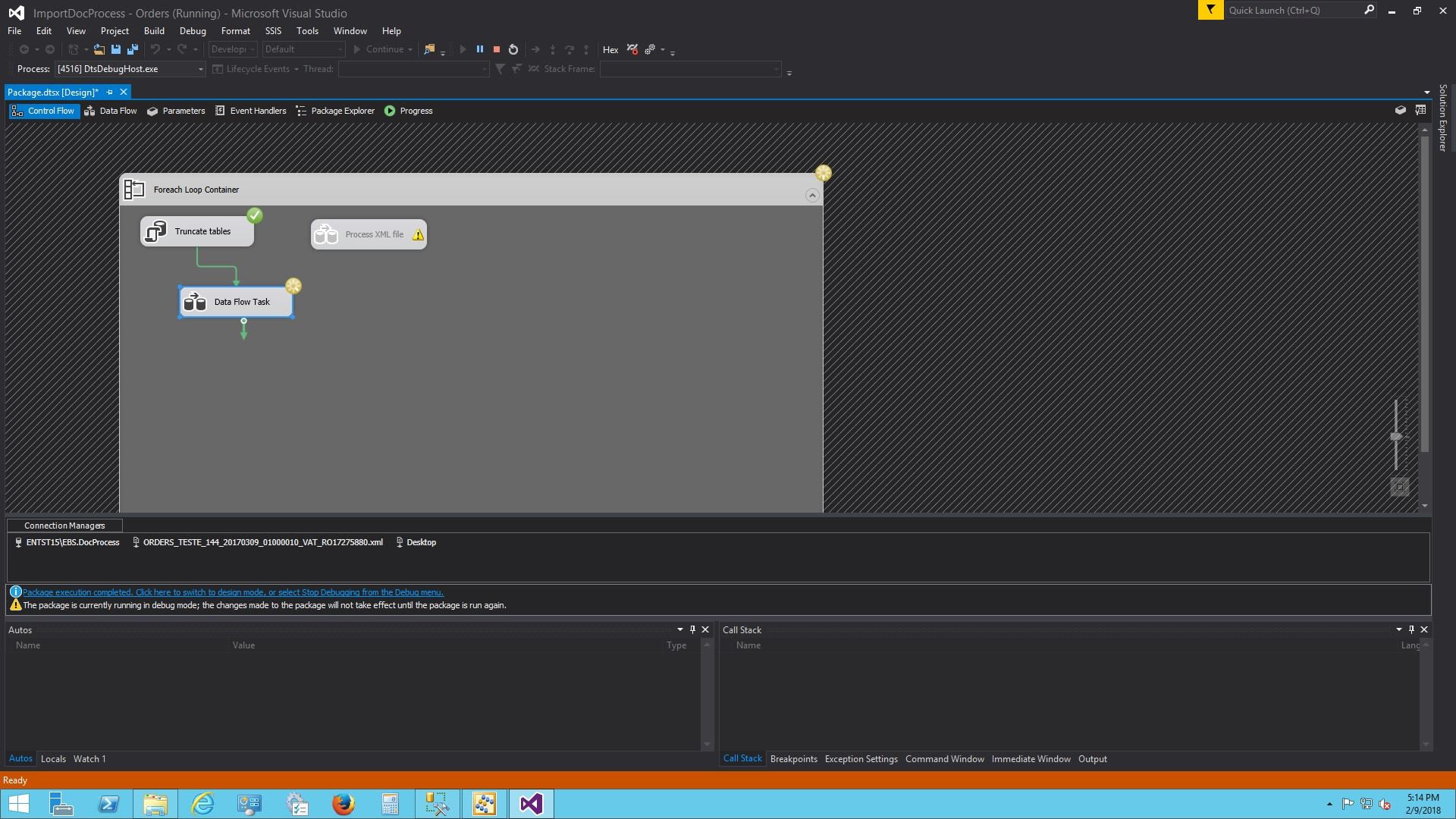The image size is (1456, 819).
Task: Toggle Hex display mode
Action: tap(610, 49)
